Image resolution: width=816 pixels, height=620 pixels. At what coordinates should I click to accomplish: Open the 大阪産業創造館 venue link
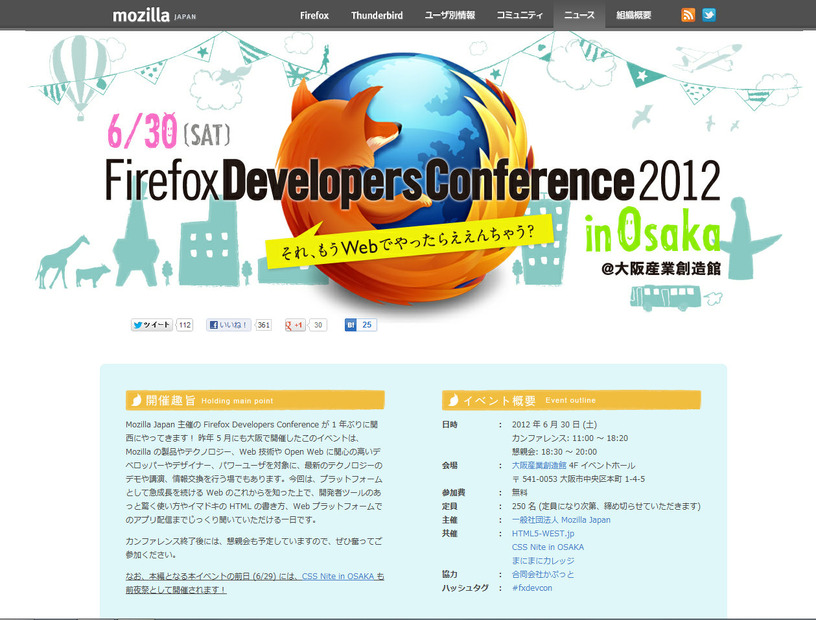point(539,465)
